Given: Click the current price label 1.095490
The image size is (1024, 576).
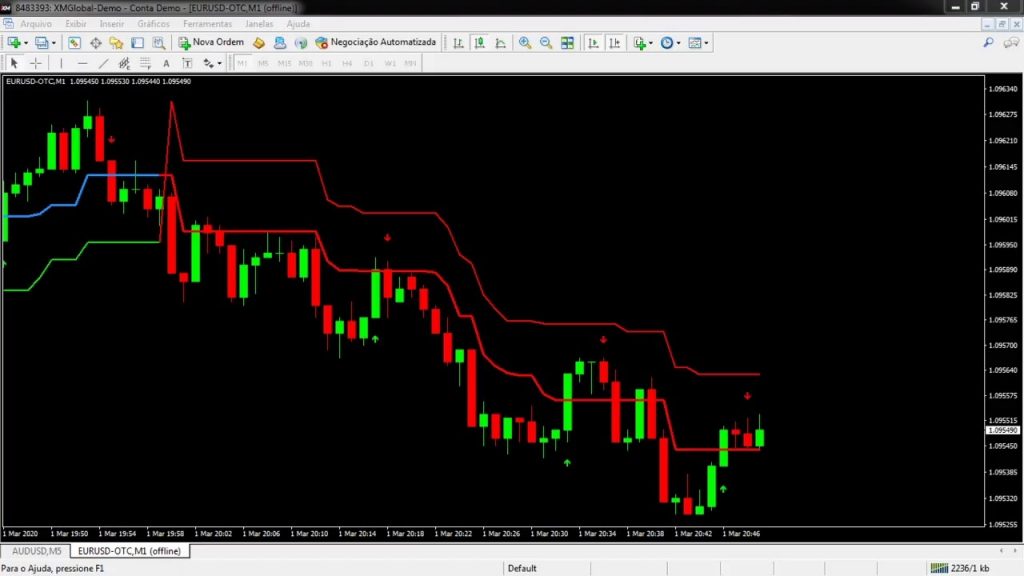Looking at the screenshot, I should point(1002,430).
